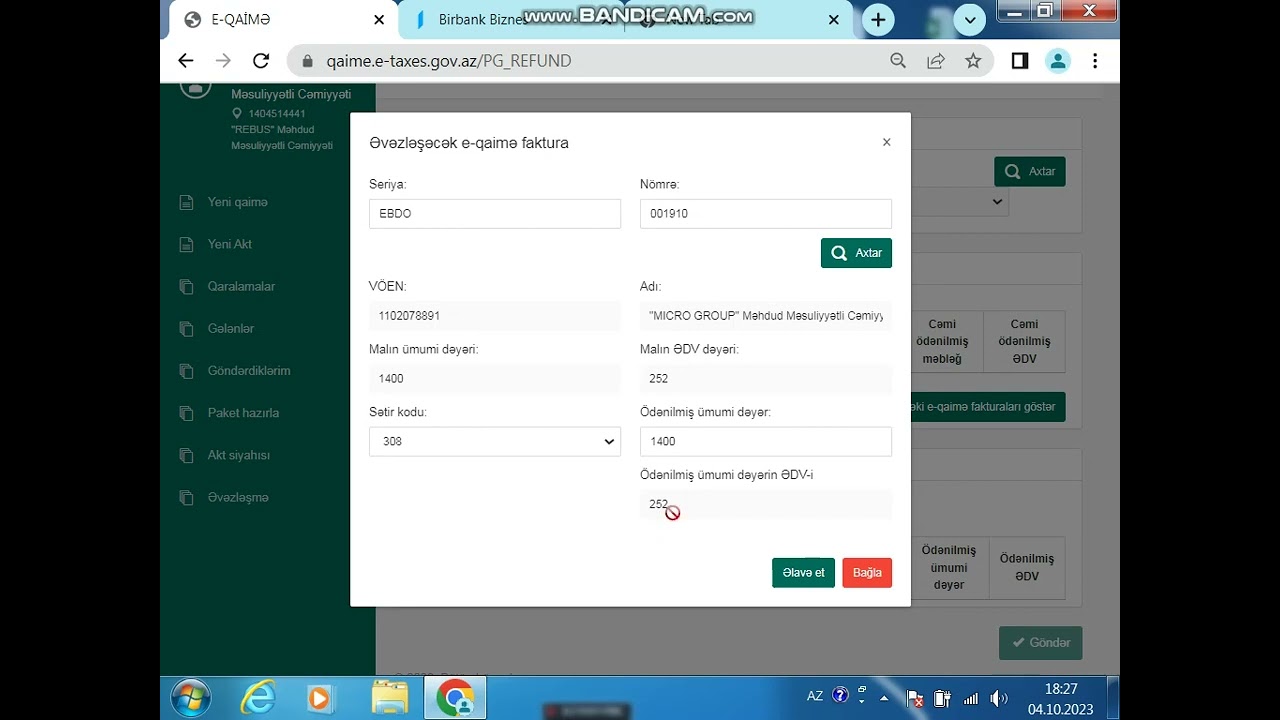
Task: Close the Əvəzləşəcək e-qaimə faktura dialog
Action: [x=886, y=142]
